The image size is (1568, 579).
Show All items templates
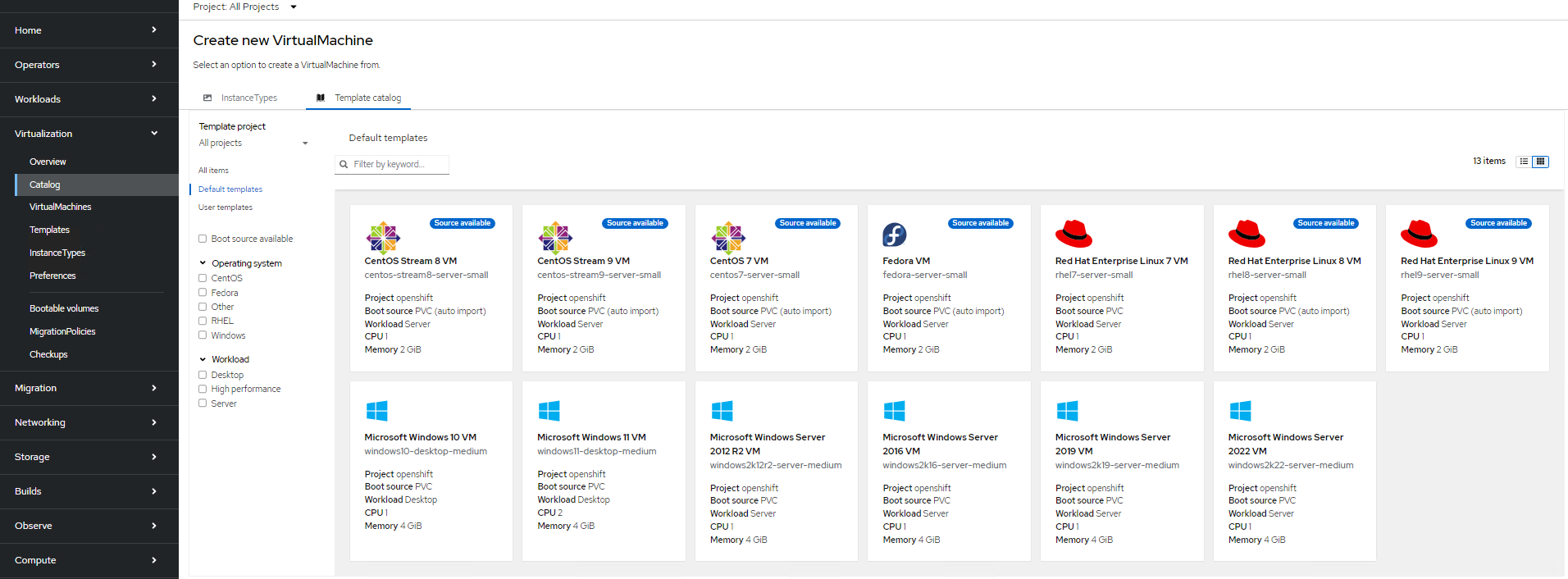click(213, 171)
